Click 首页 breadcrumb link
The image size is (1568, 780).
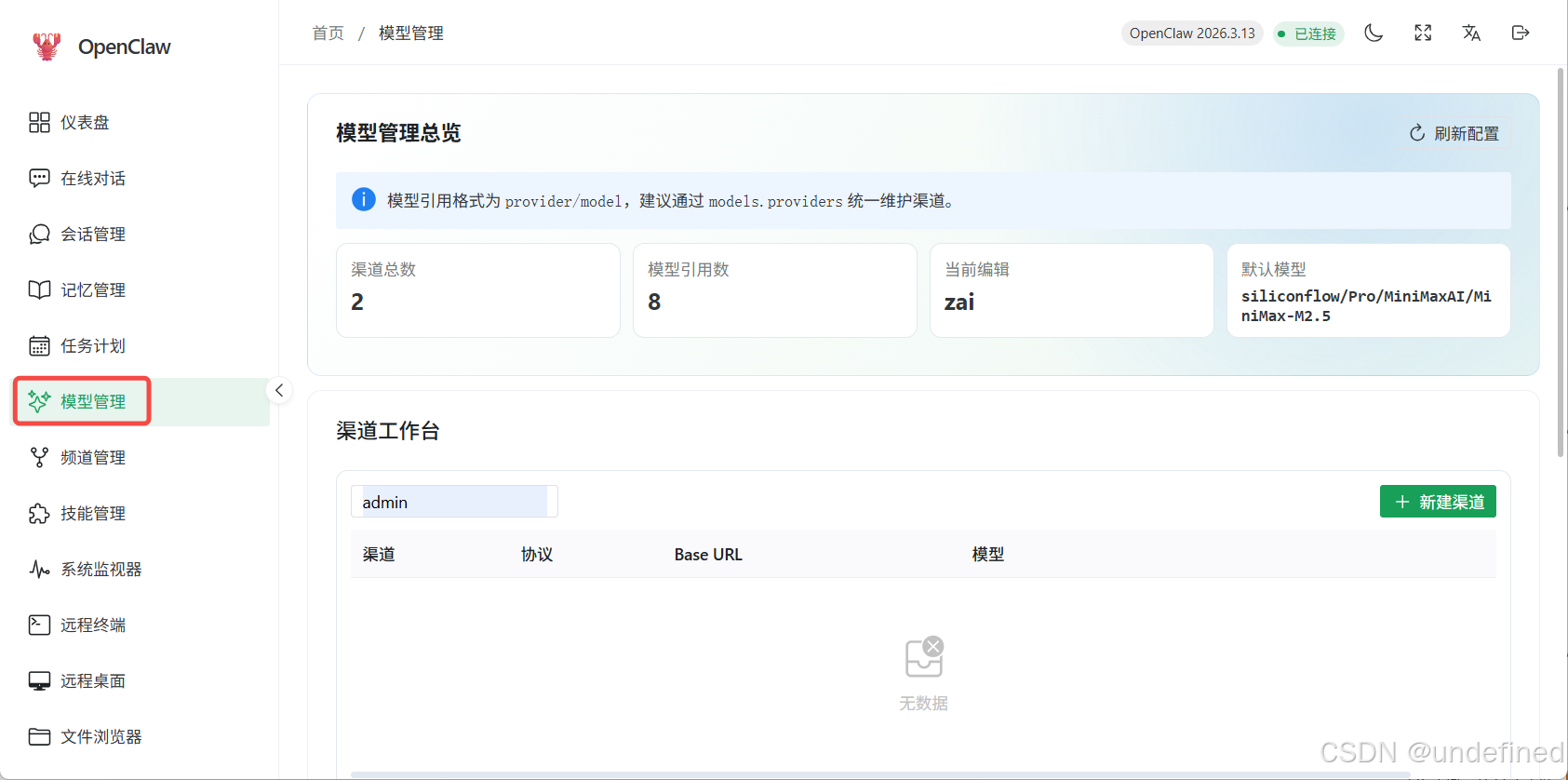tap(328, 33)
